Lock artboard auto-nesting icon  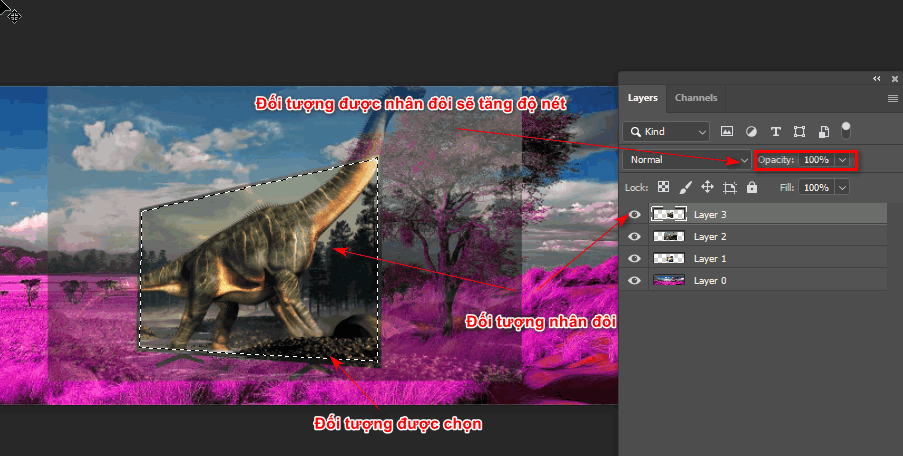730,187
